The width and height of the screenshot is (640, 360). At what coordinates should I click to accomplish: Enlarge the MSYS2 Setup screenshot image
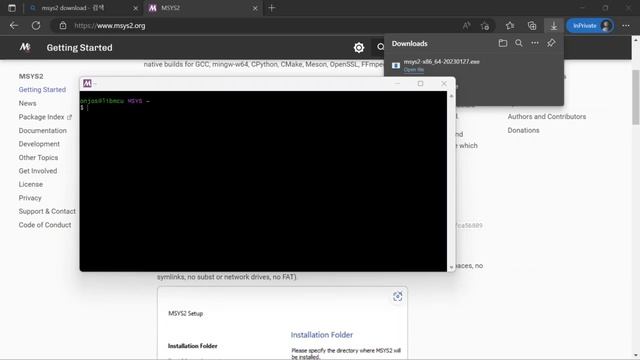398,296
